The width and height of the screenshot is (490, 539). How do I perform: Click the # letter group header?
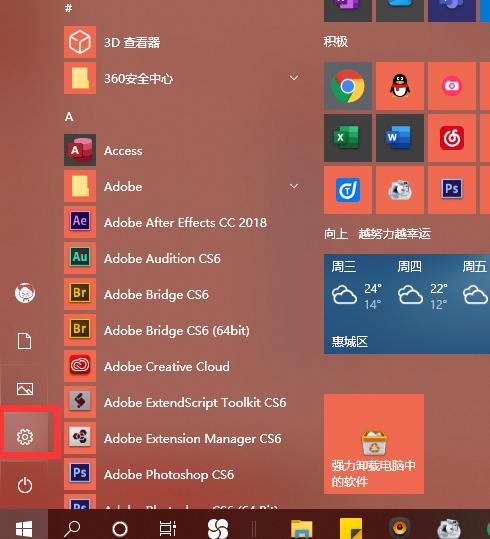click(x=68, y=8)
